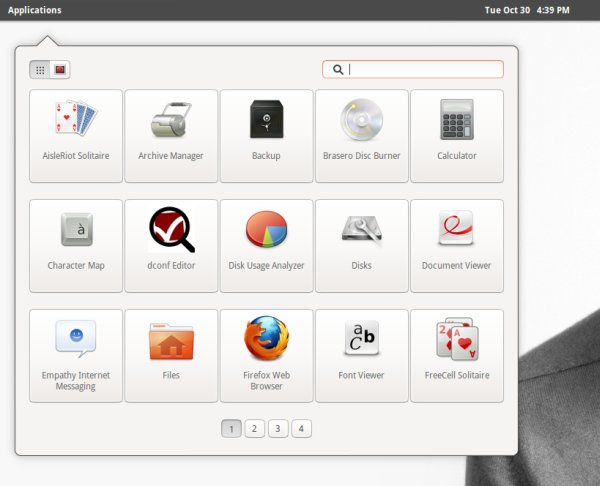Click the application search field
Image resolution: width=600 pixels, height=486 pixels.
412,69
